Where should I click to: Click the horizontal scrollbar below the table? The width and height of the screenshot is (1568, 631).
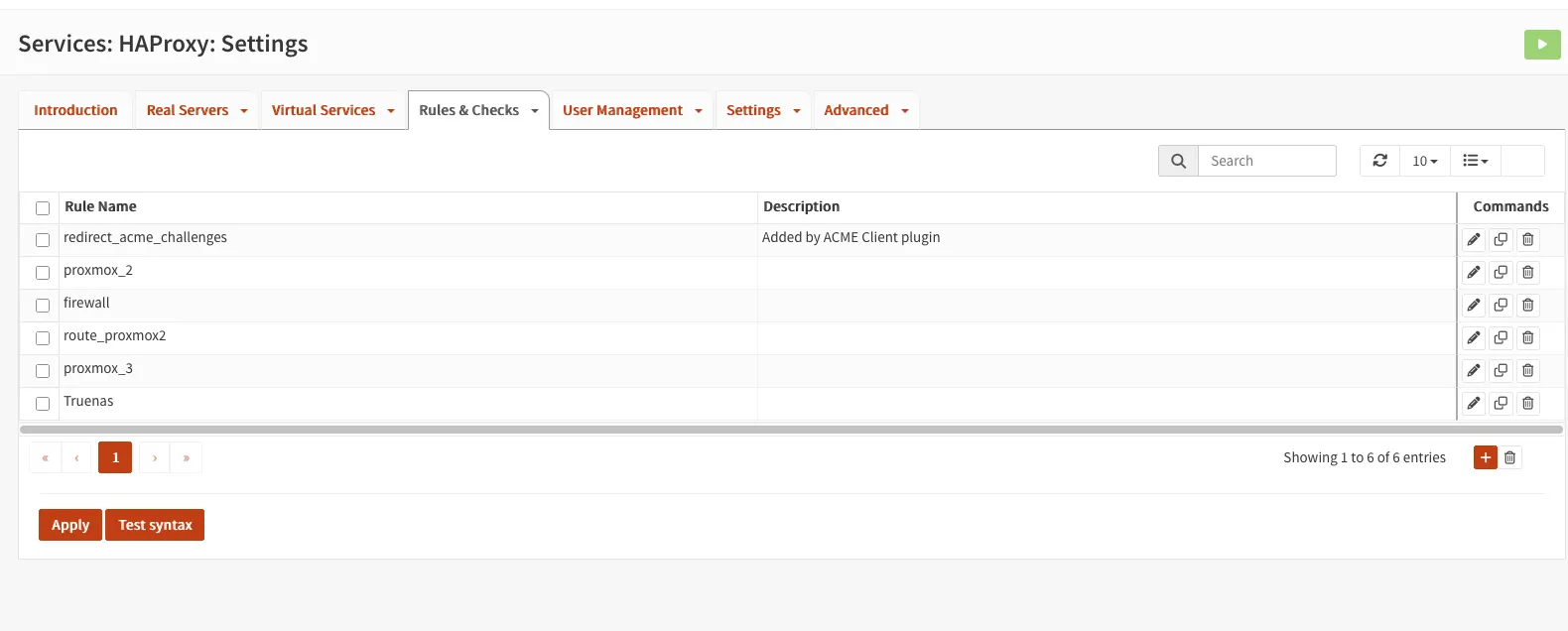click(x=791, y=430)
